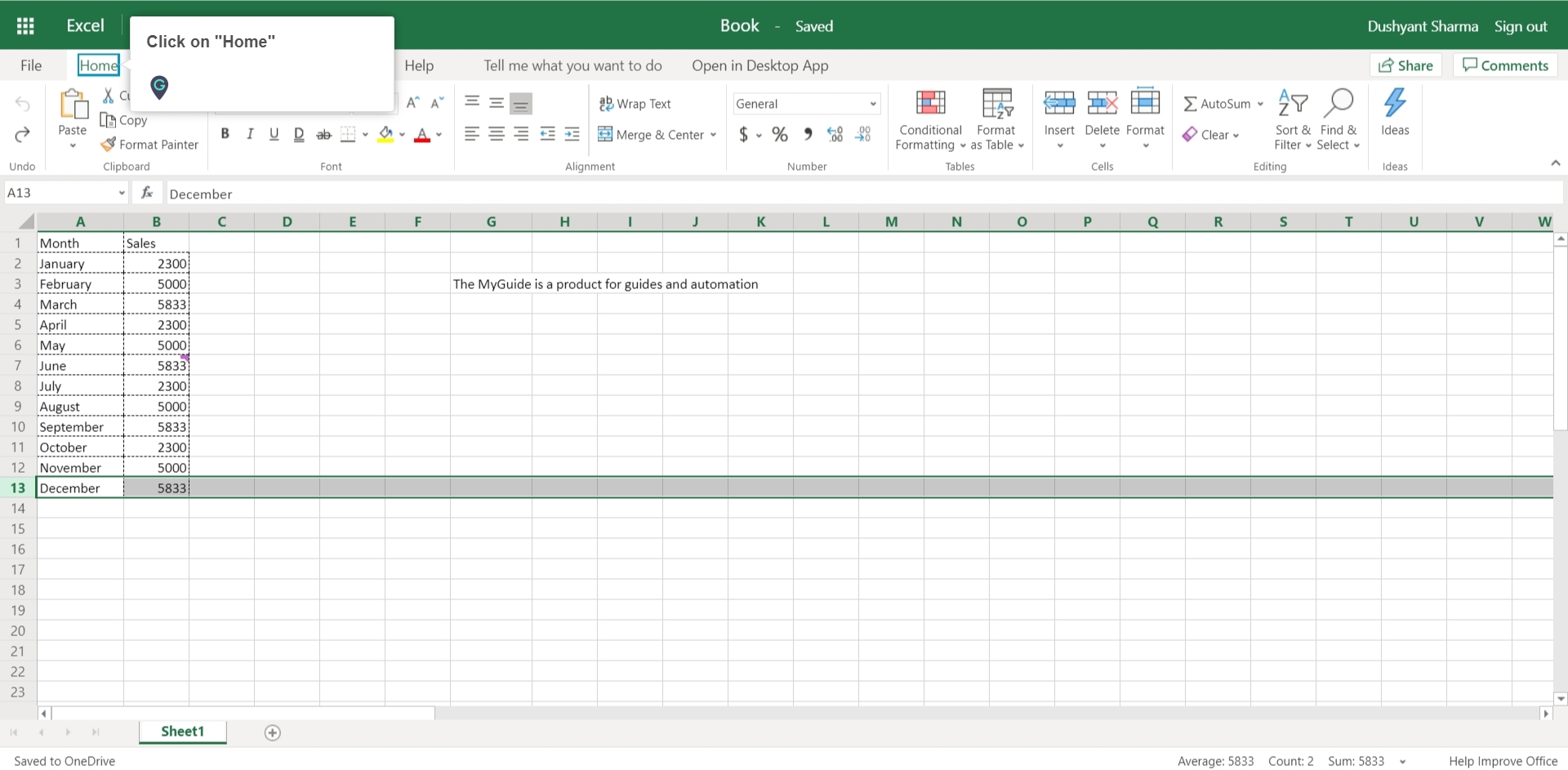Open Conditional Formatting options
The width and height of the screenshot is (1568, 770).
click(x=929, y=121)
